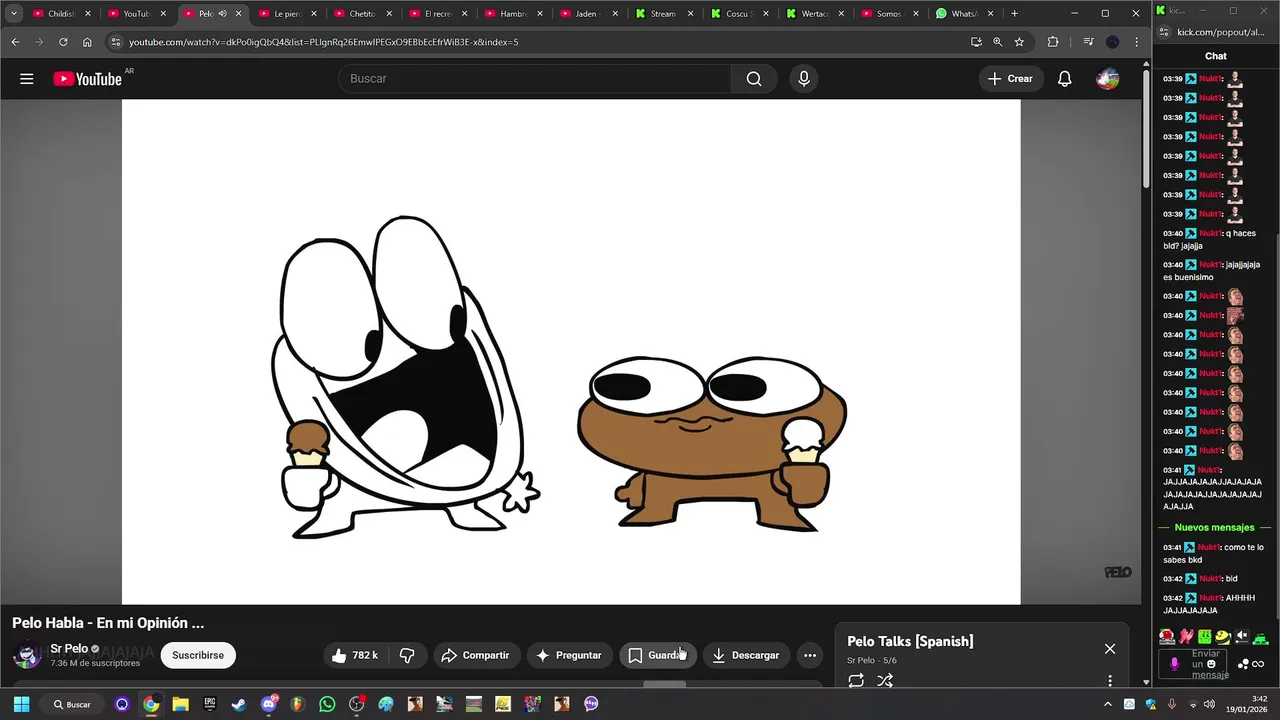Image resolution: width=1280 pixels, height=720 pixels.
Task: Switch to the Le pierd tab
Action: [x=287, y=14]
